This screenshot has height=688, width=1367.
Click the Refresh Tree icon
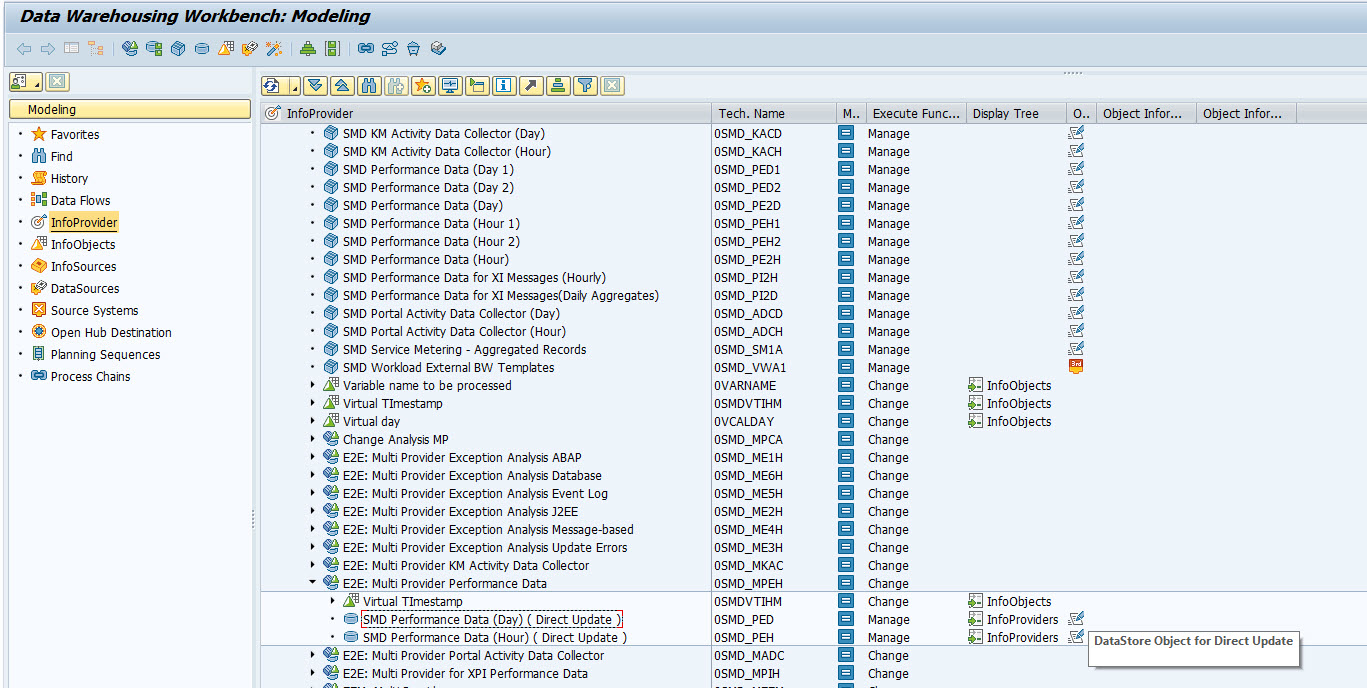coord(273,86)
